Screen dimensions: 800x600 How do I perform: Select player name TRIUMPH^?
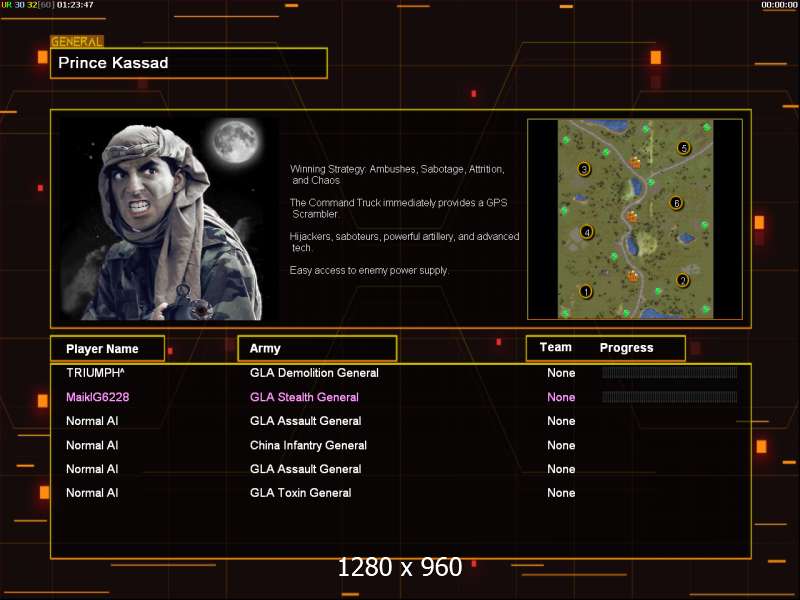coord(95,373)
